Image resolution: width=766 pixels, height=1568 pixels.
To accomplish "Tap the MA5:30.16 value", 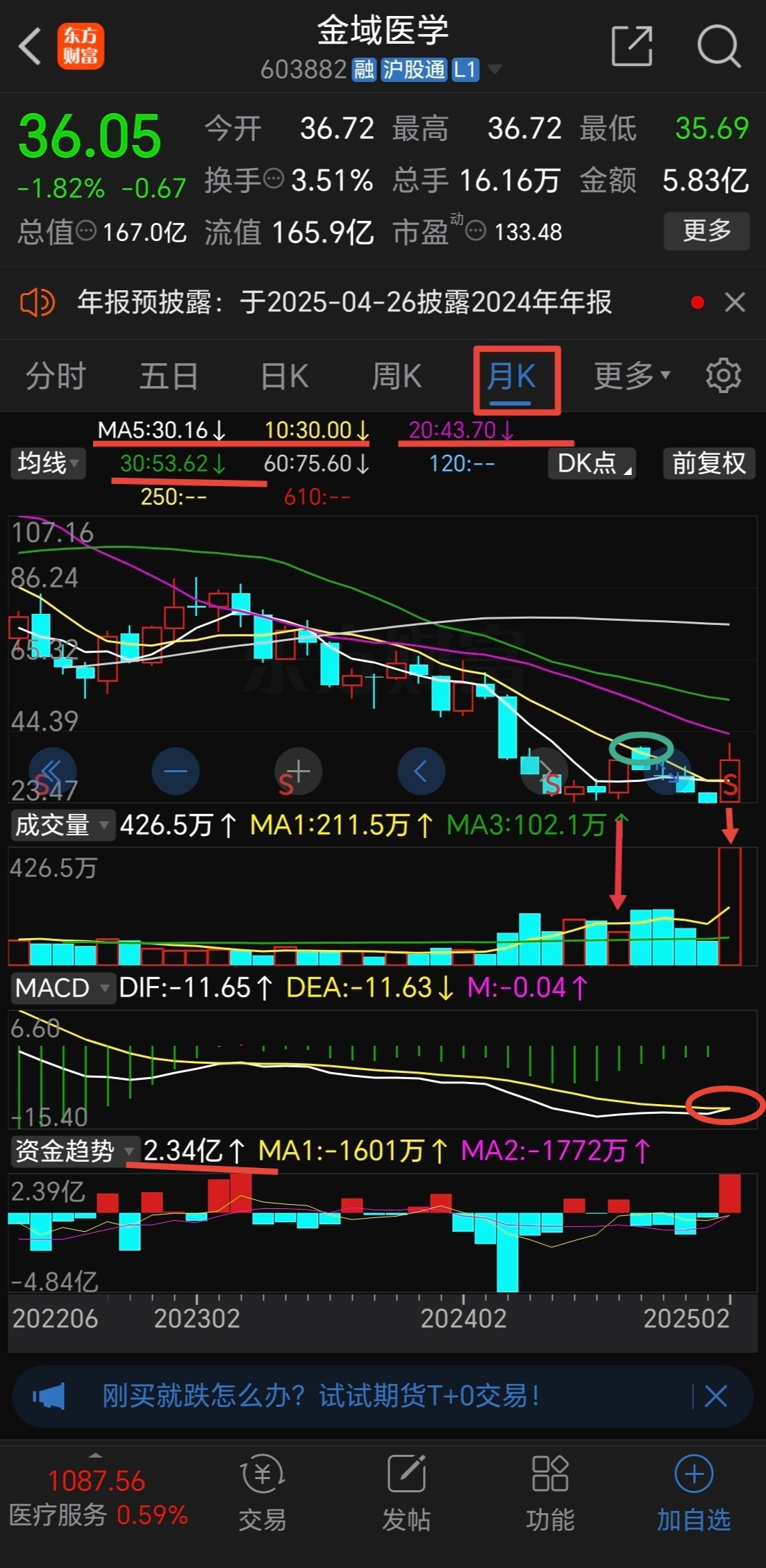I will point(161,431).
